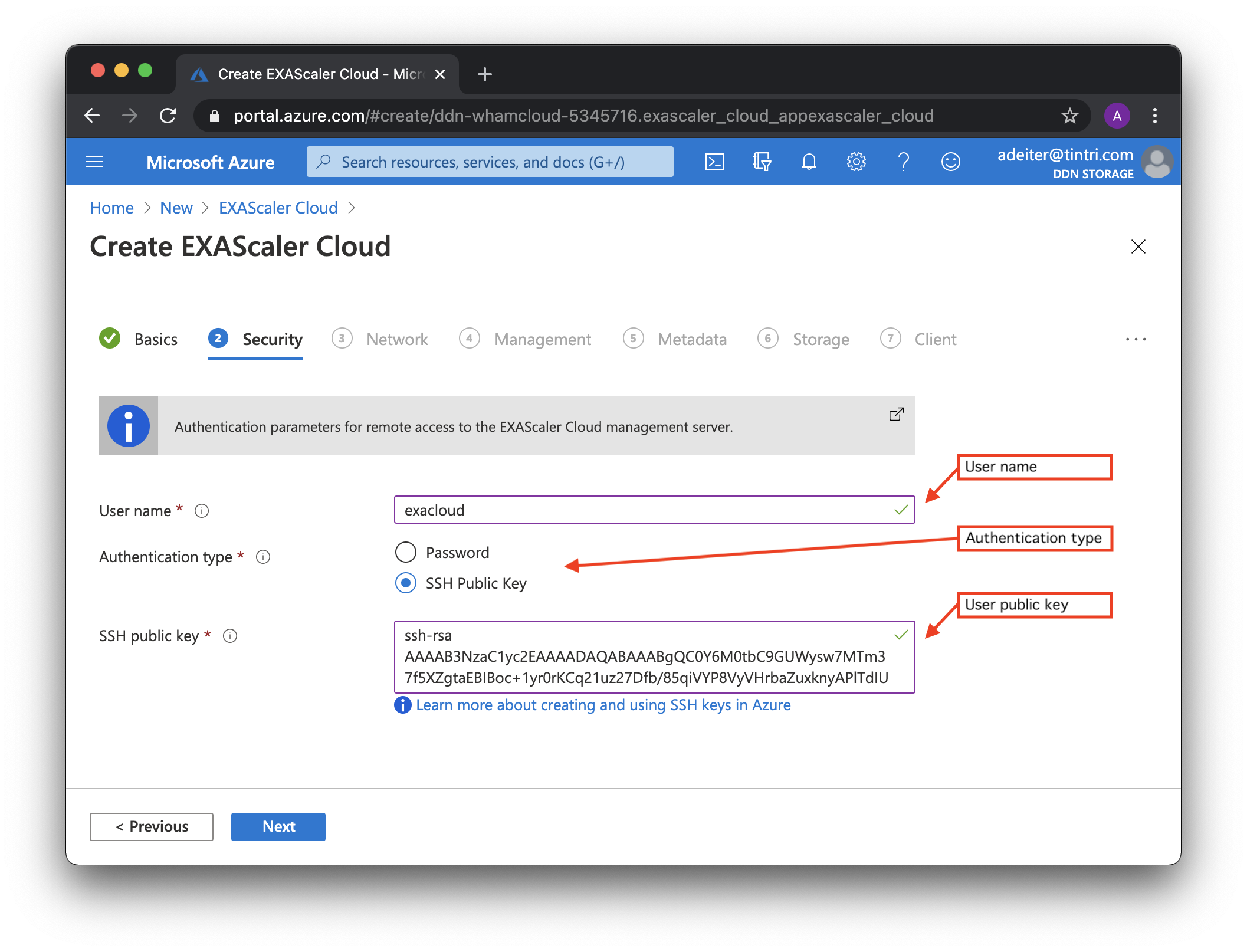The height and width of the screenshot is (952, 1247).
Task: Open Learn more about SSH keys link
Action: (603, 705)
